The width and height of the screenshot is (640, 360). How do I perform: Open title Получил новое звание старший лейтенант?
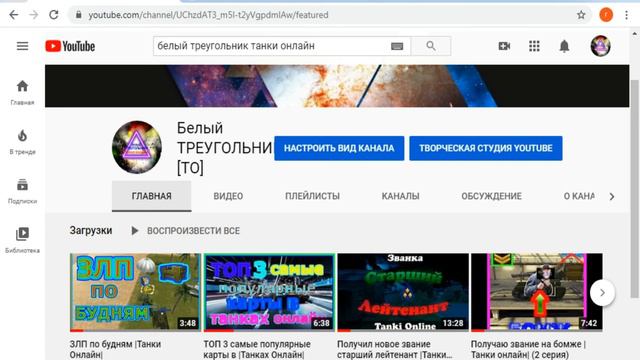coord(394,349)
